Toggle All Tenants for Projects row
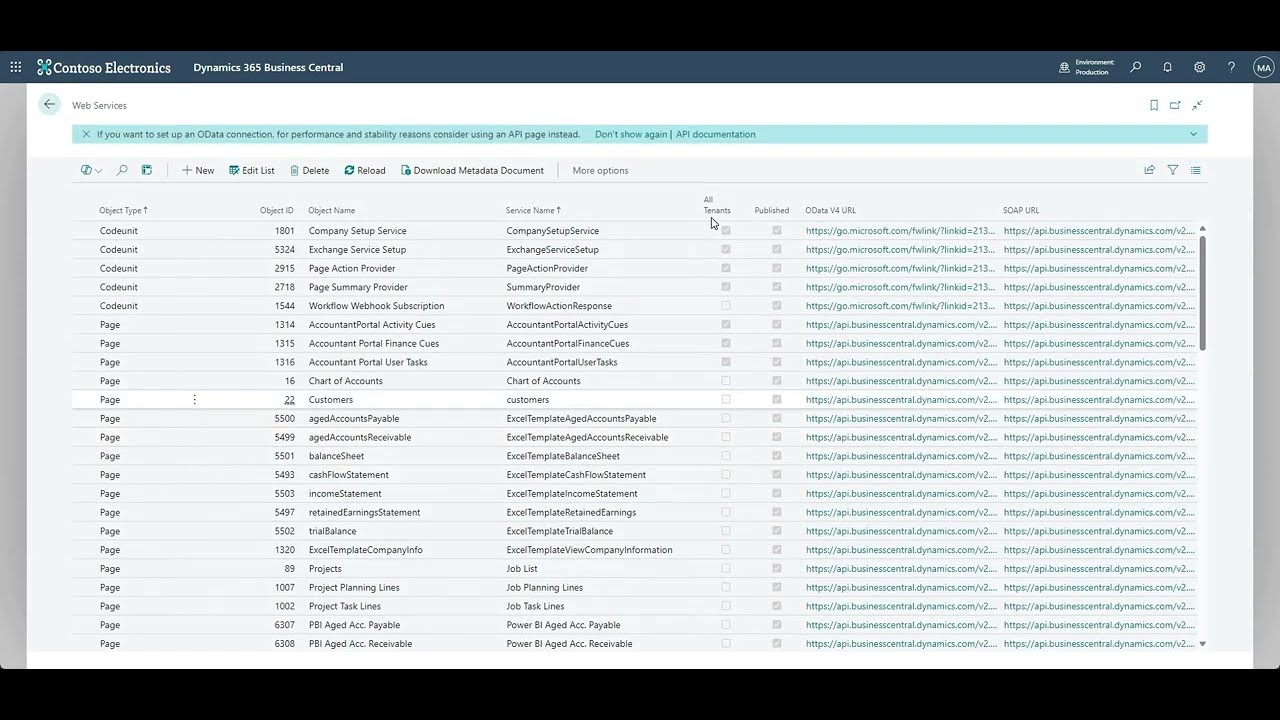This screenshot has width=1280, height=720. [726, 569]
